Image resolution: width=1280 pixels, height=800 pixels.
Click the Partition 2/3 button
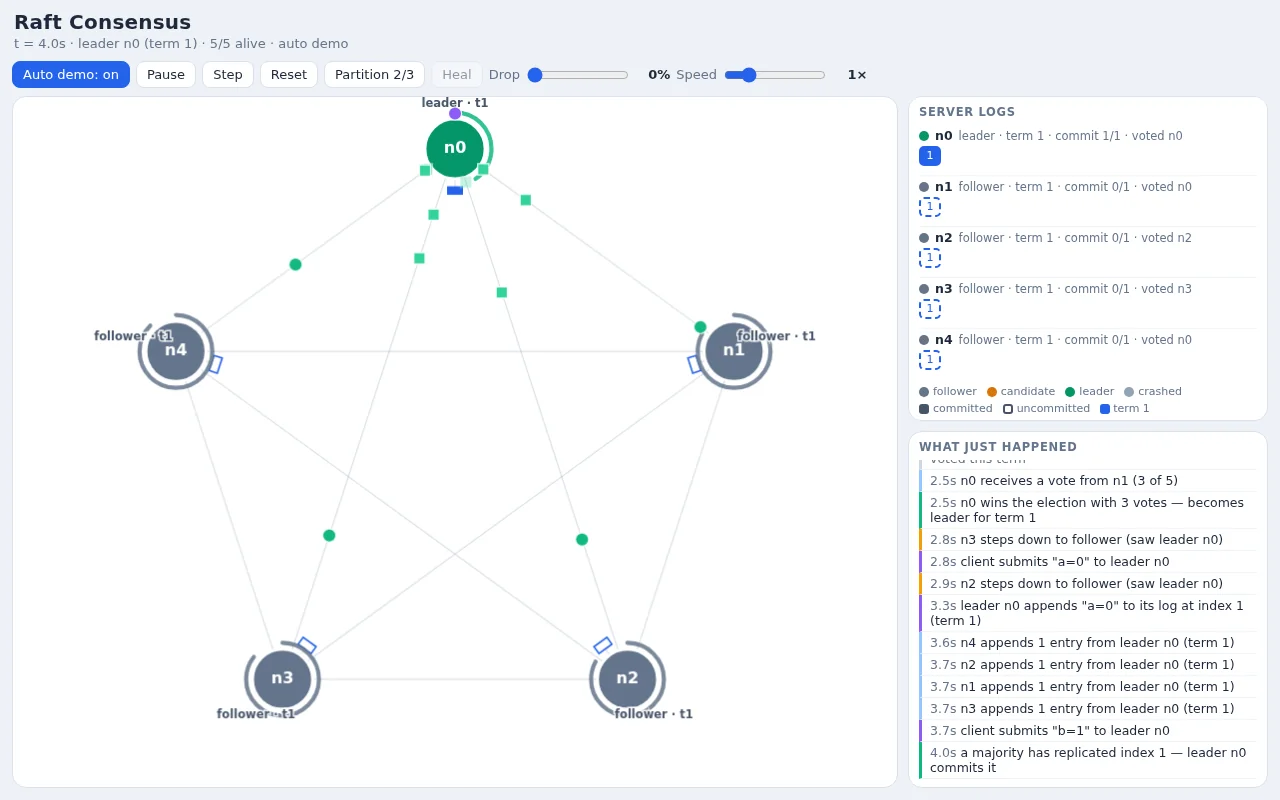(x=374, y=75)
